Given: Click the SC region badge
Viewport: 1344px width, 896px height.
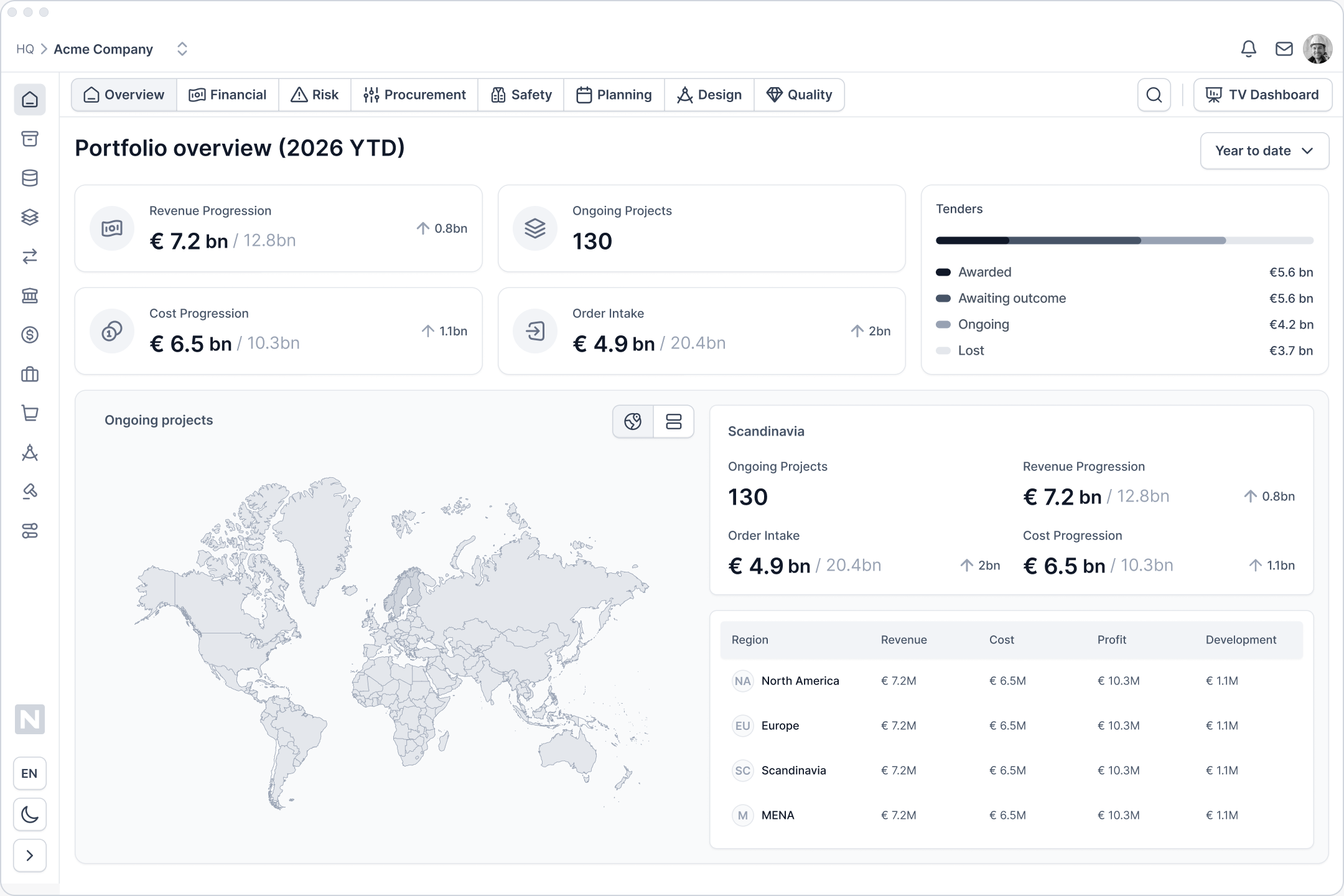Looking at the screenshot, I should (x=743, y=770).
